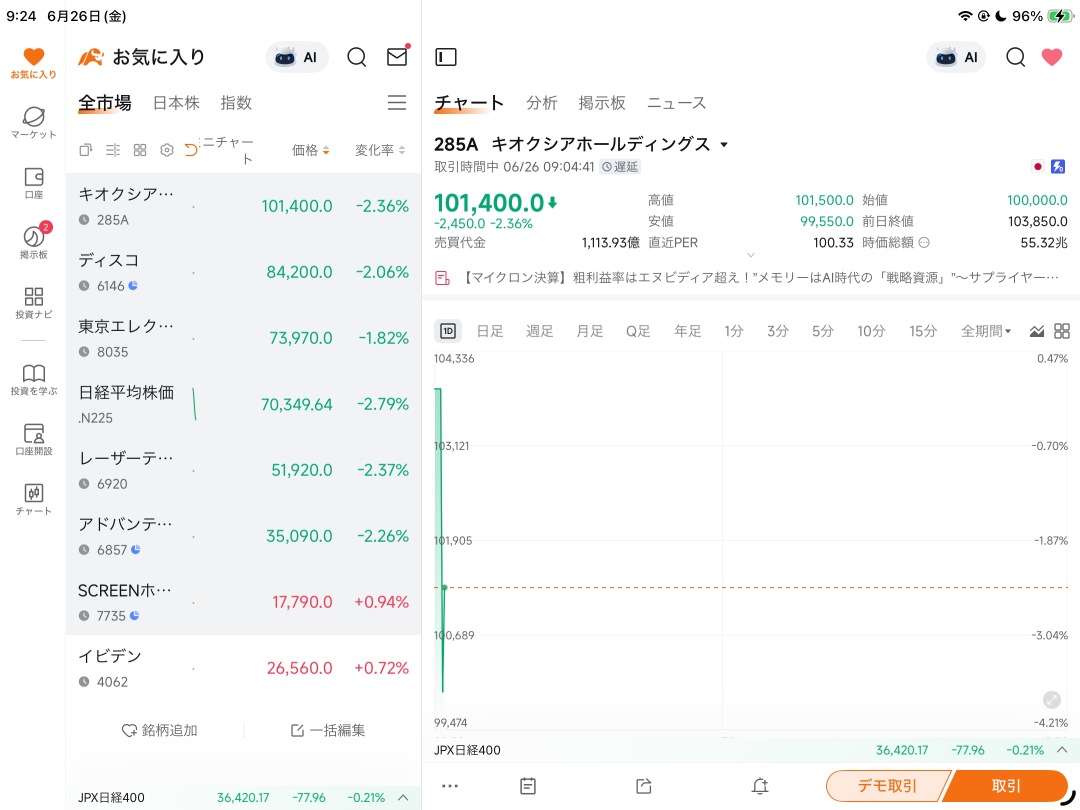The height and width of the screenshot is (810, 1080).
Task: Expand the stock name dropdown arrow
Action: (724, 145)
